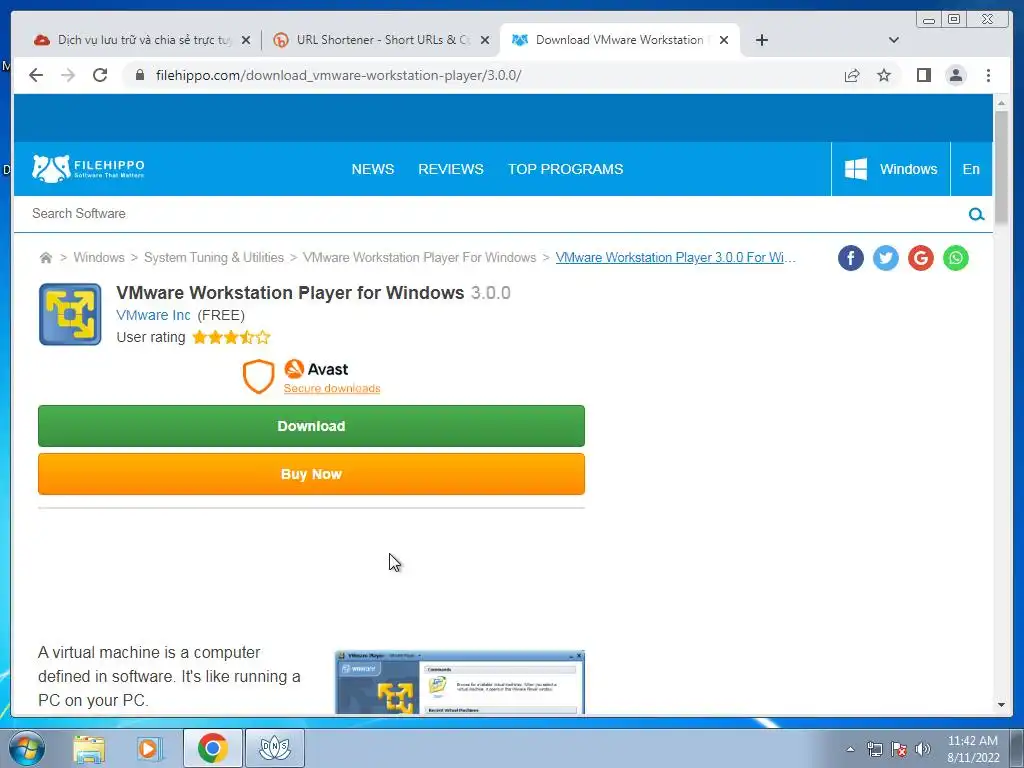Image resolution: width=1024 pixels, height=768 pixels.
Task: Switch to the URL Shortener tab
Action: coord(381,40)
